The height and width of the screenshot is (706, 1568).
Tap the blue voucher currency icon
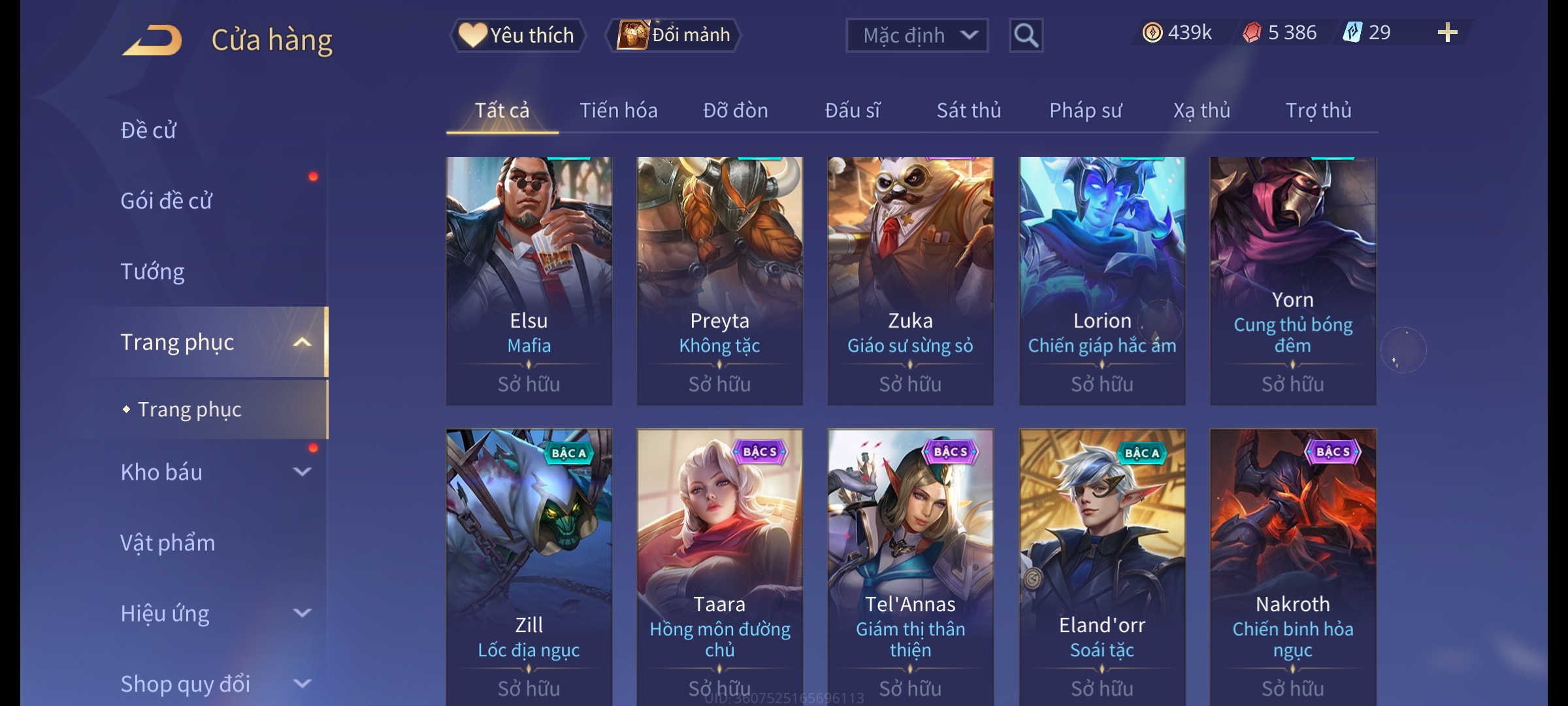(x=1352, y=33)
